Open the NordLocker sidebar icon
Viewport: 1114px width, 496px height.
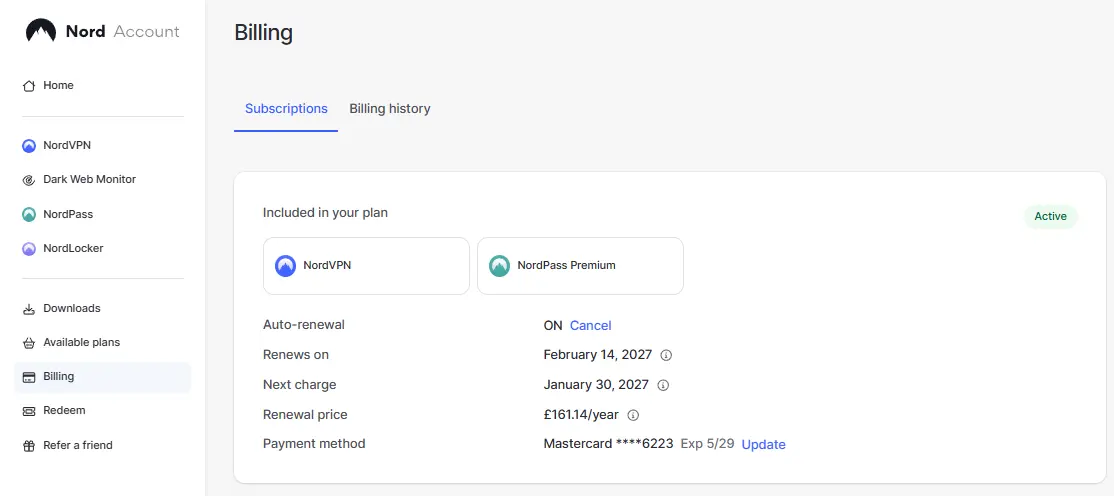point(29,249)
